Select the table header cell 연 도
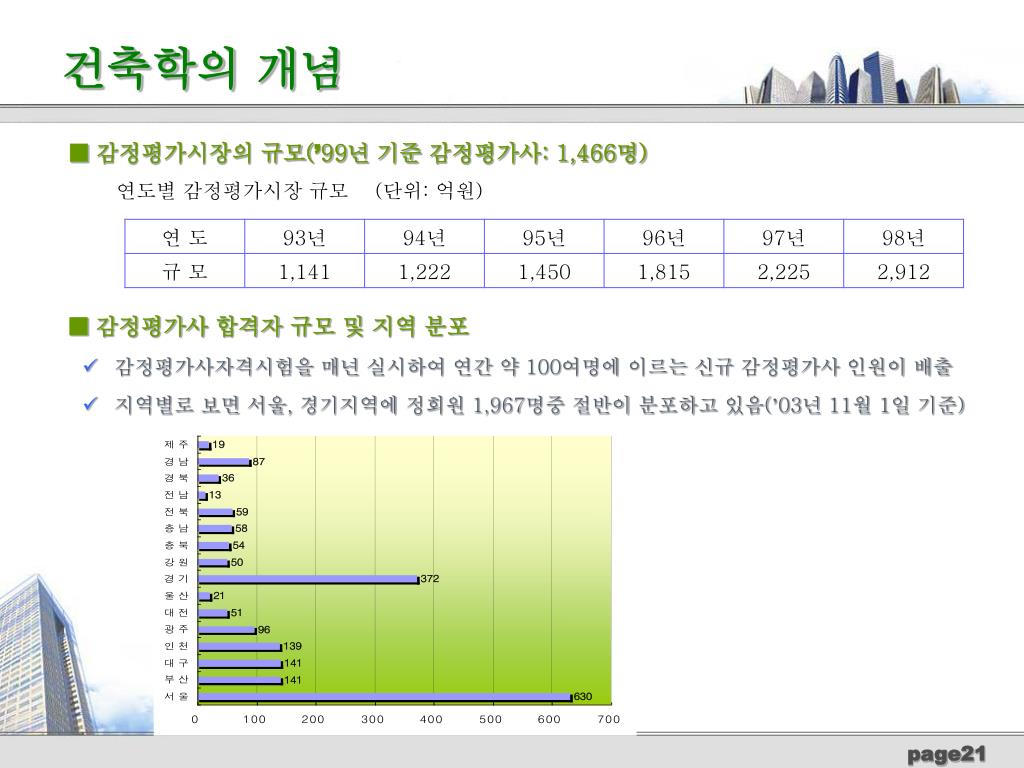The image size is (1024, 768). 185,237
